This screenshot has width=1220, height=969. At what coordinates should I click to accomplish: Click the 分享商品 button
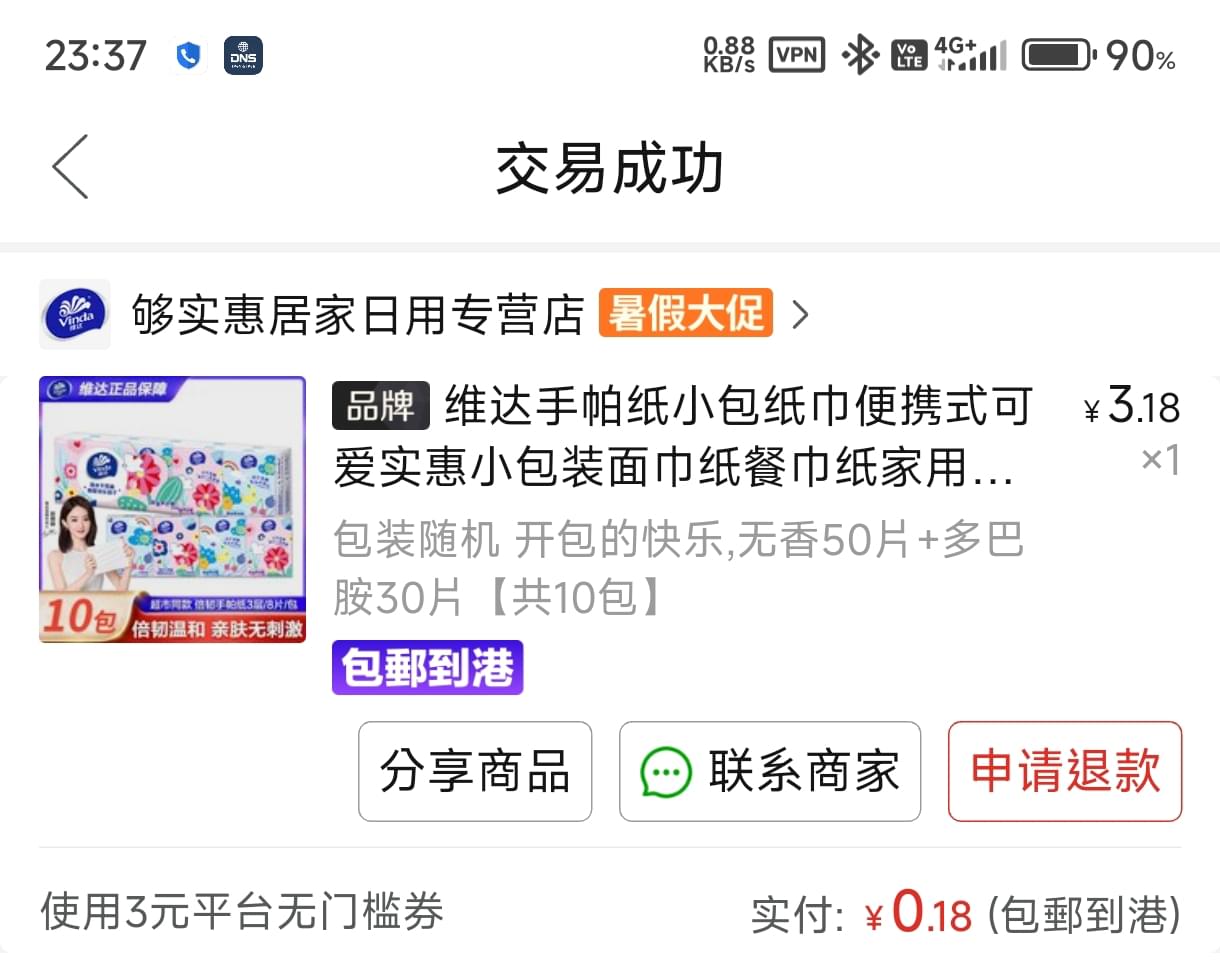click(x=475, y=772)
